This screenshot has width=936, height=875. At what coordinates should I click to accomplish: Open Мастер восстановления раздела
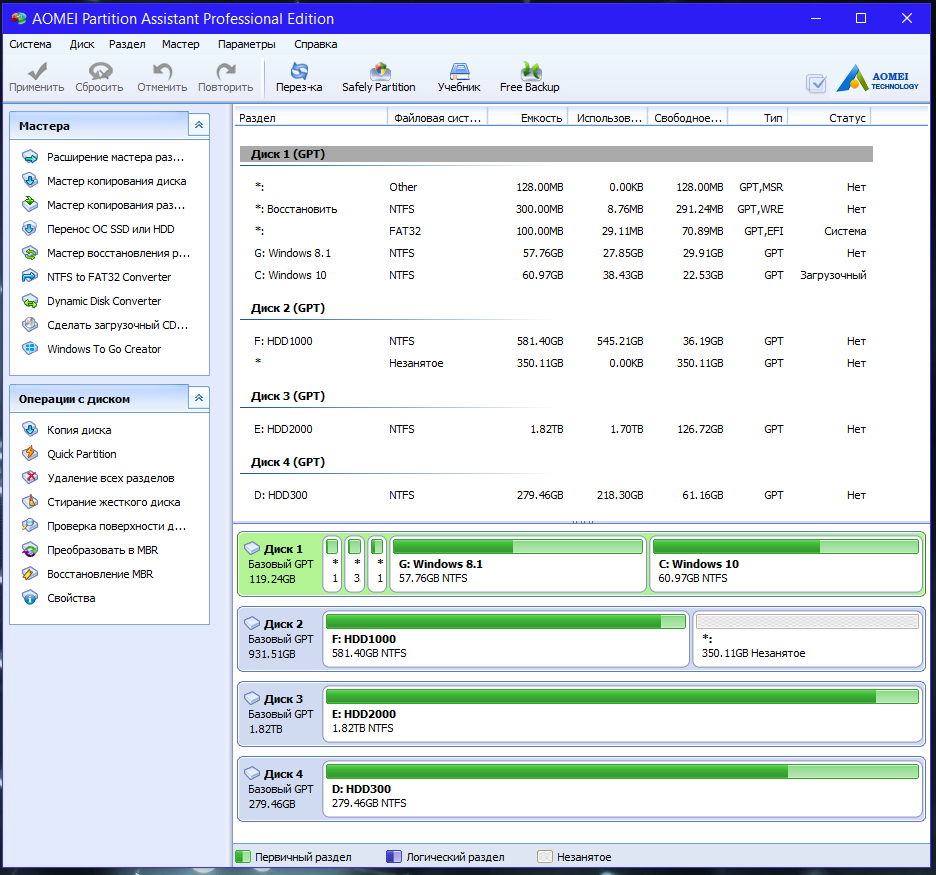click(106, 253)
